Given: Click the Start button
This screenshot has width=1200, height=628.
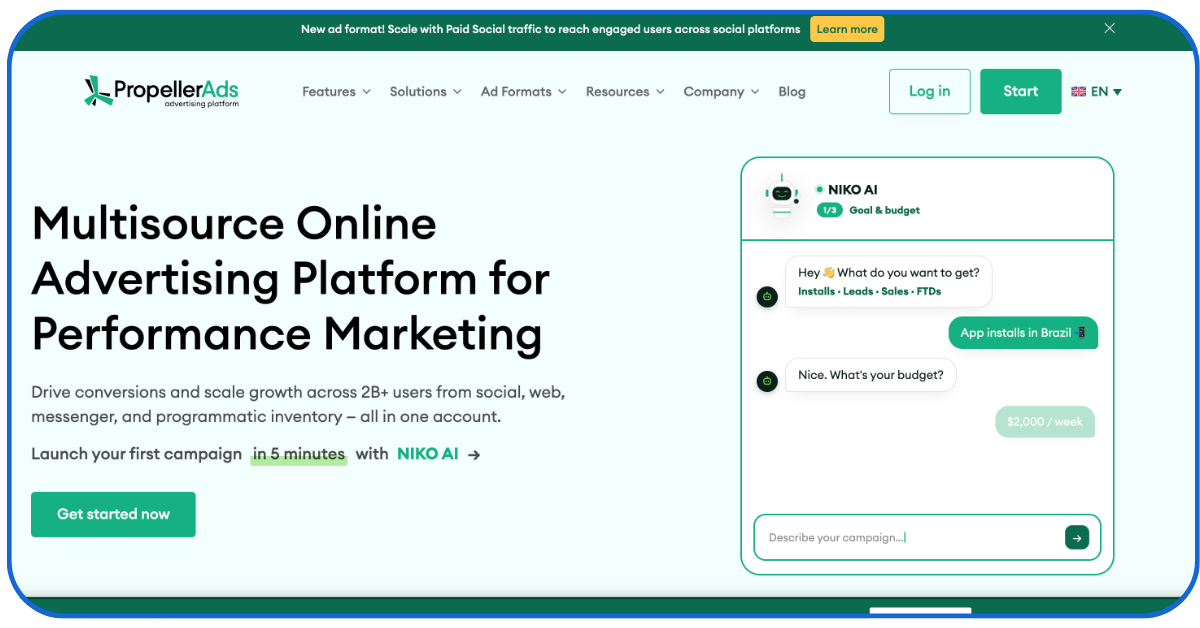Looking at the screenshot, I should tap(1020, 91).
